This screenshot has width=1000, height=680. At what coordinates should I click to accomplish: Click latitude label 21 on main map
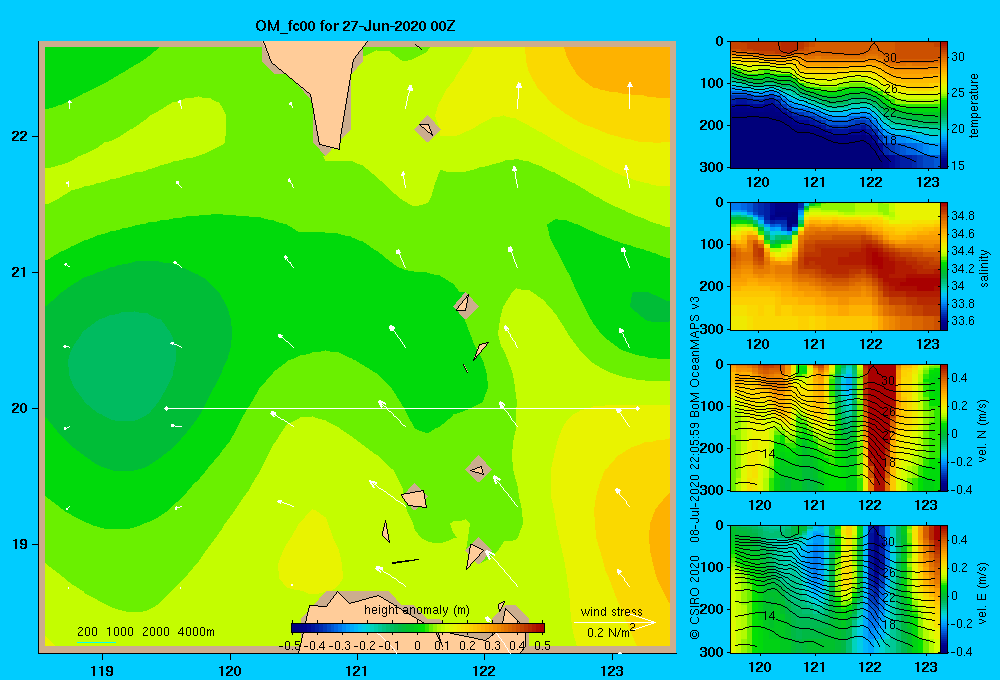coord(20,272)
